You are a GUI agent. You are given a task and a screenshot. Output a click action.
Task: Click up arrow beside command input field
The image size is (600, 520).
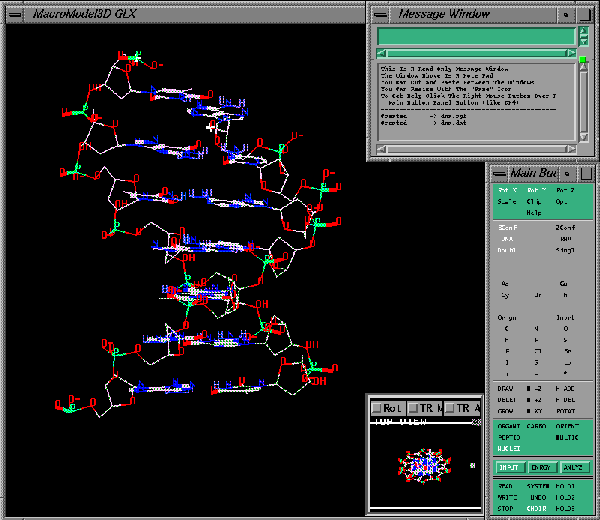click(584, 31)
